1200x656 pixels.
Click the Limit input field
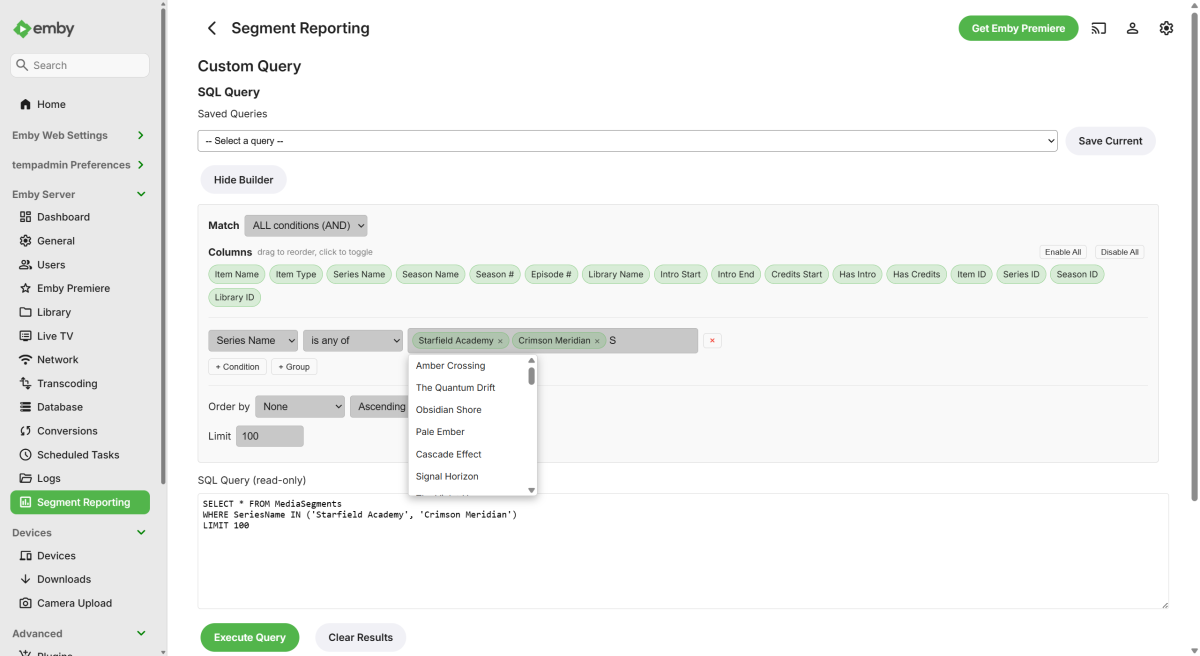click(x=269, y=436)
